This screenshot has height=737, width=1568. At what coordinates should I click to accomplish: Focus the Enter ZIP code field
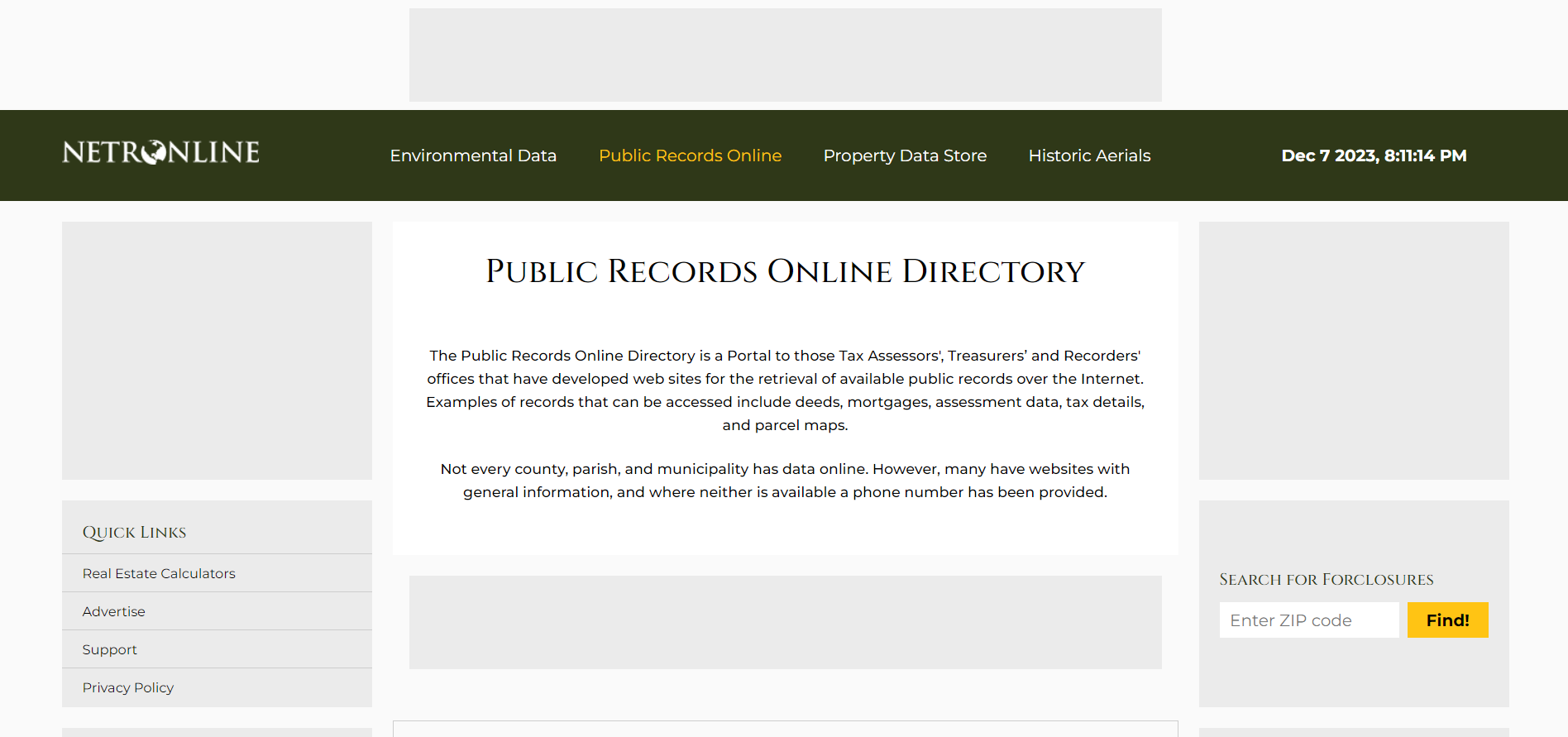tap(1308, 620)
